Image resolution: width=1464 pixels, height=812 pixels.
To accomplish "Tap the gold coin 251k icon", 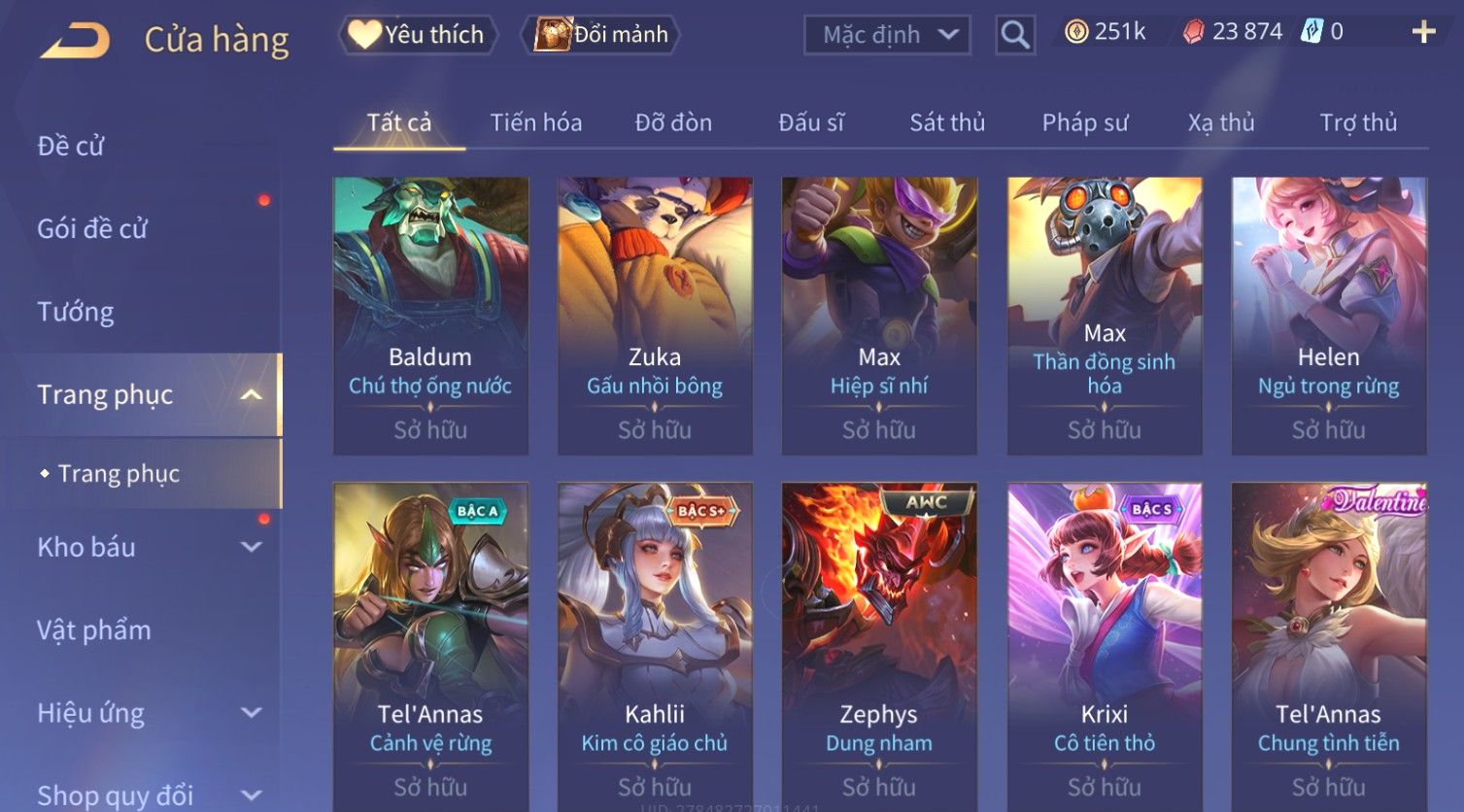I will tap(1076, 32).
